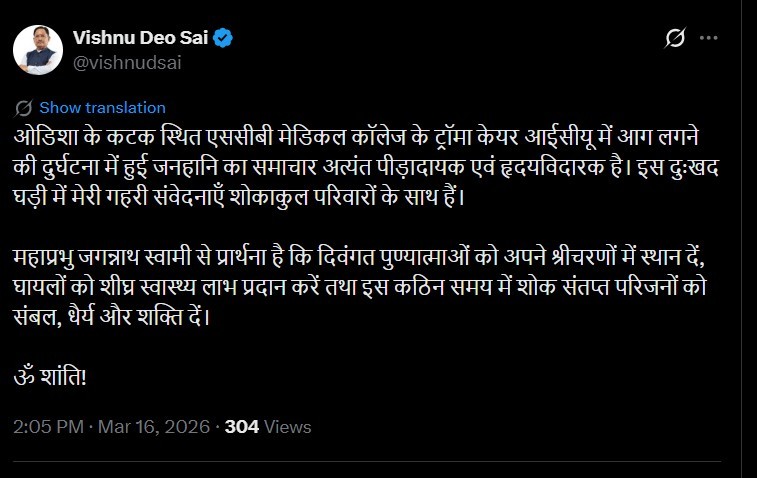The height and width of the screenshot is (478, 757).
Task: Open the three-dot More options menu
Action: (x=709, y=39)
